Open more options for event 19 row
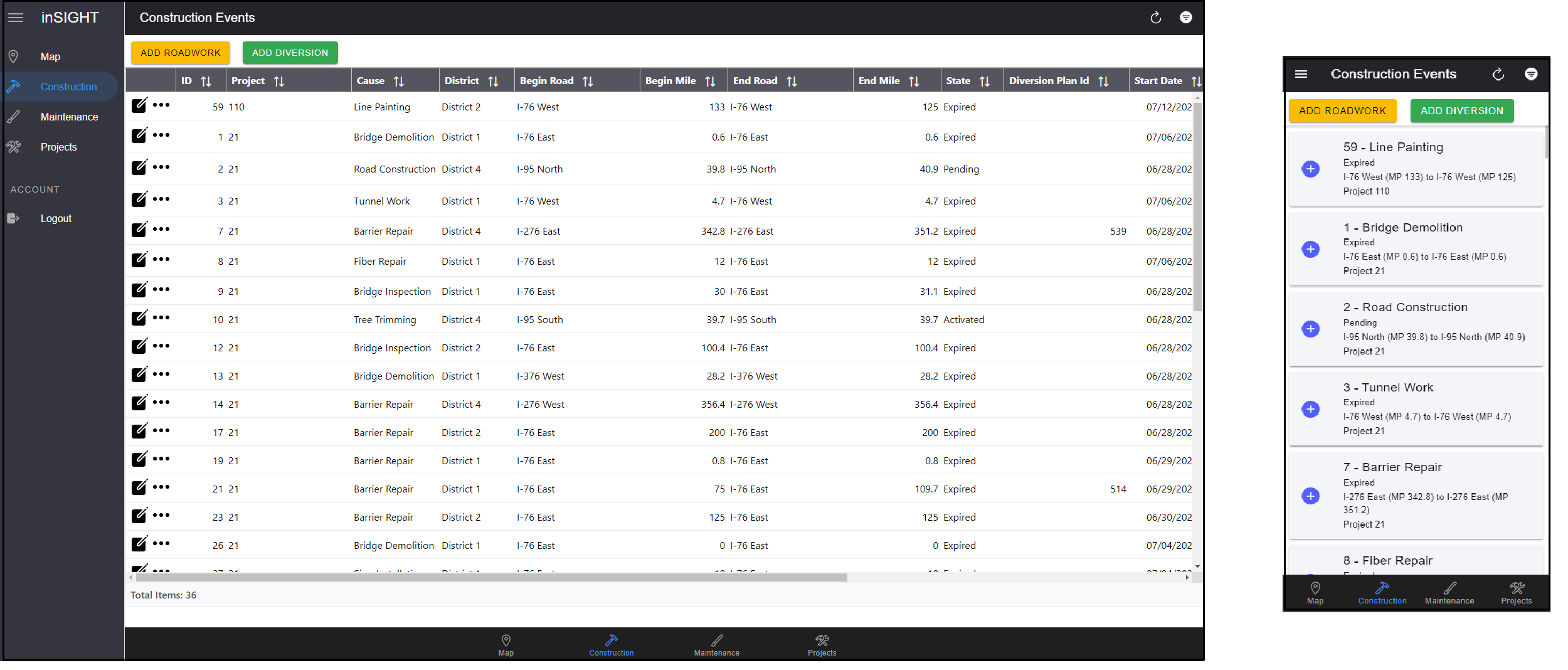 (161, 459)
